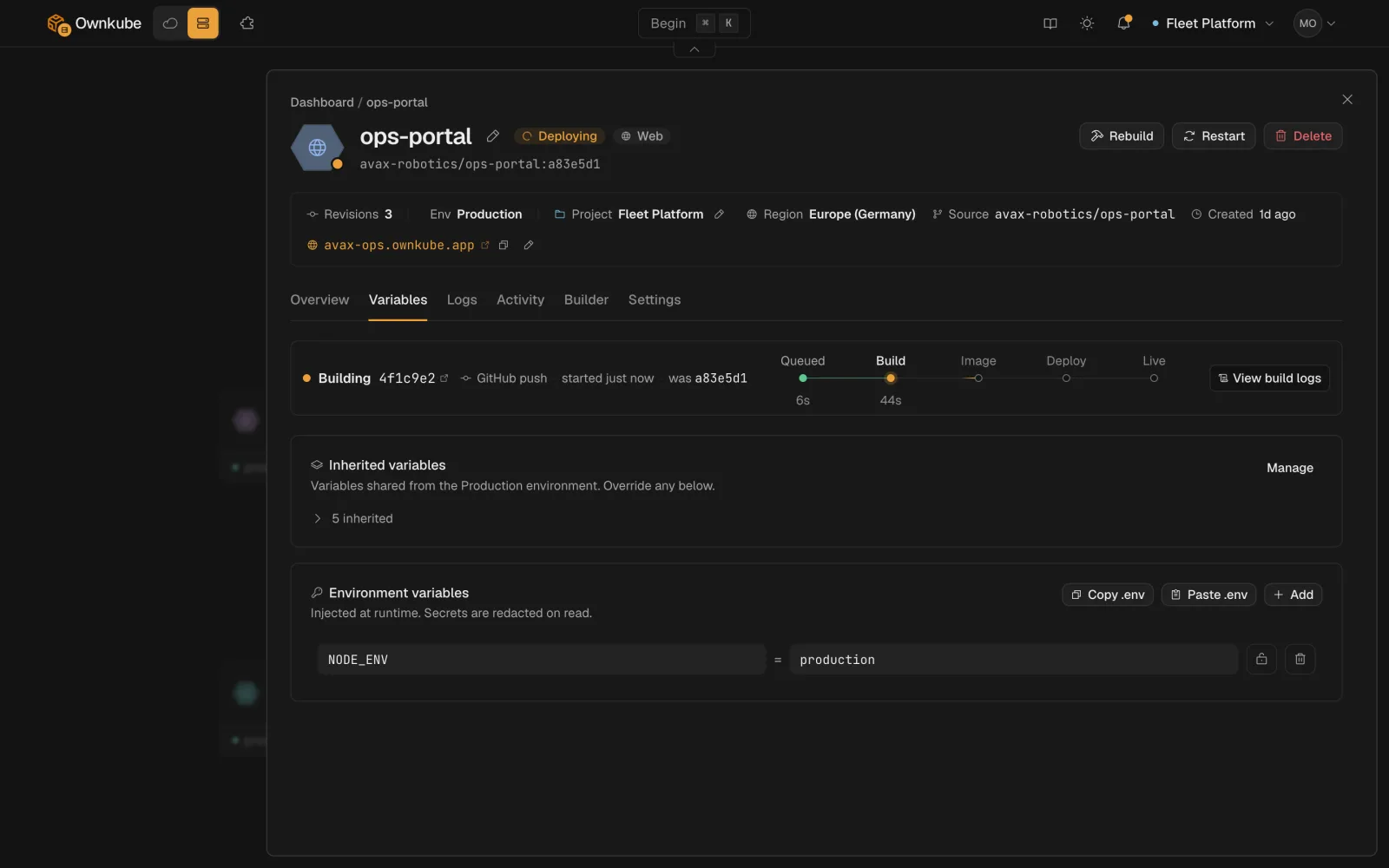This screenshot has width=1389, height=868.
Task: Close the ops-portal panel
Action: 1347,100
